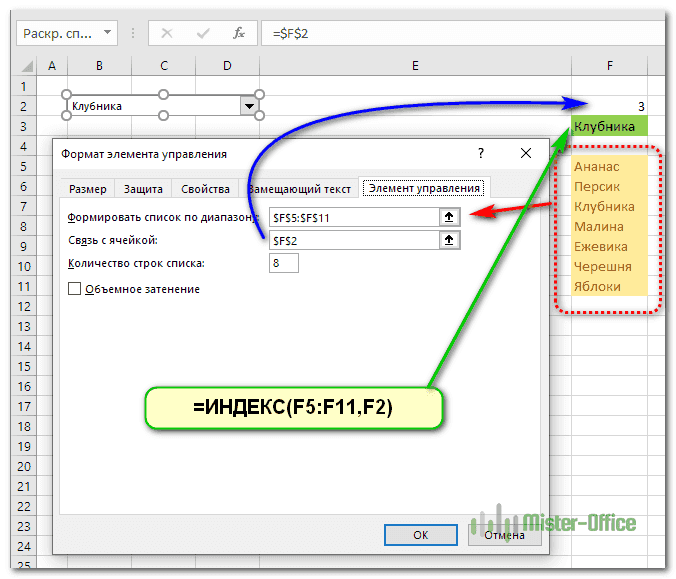Click the Ежевика cell
This screenshot has width=676, height=579.
[610, 247]
